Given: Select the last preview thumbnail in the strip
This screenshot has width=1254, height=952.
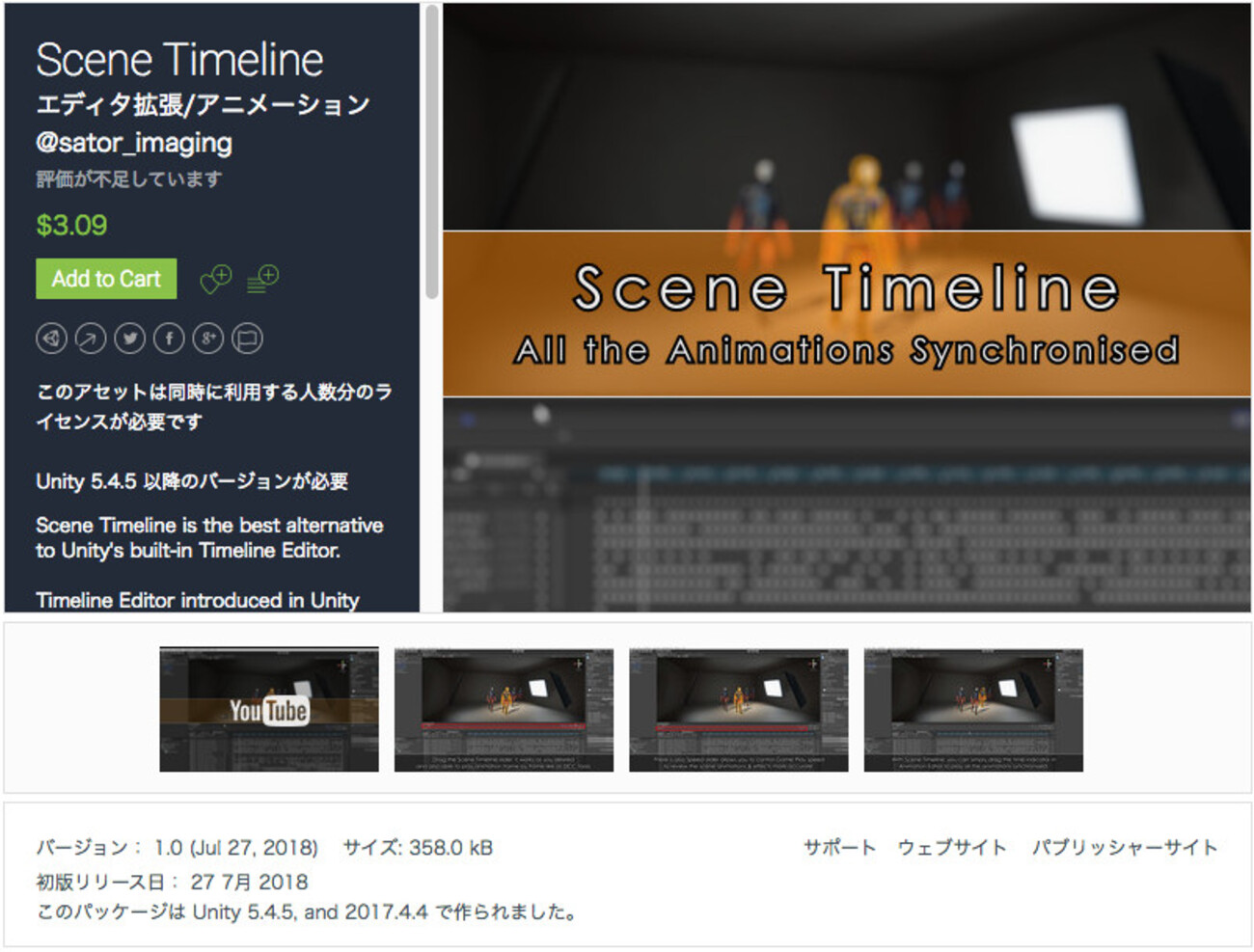Looking at the screenshot, I should (973, 710).
